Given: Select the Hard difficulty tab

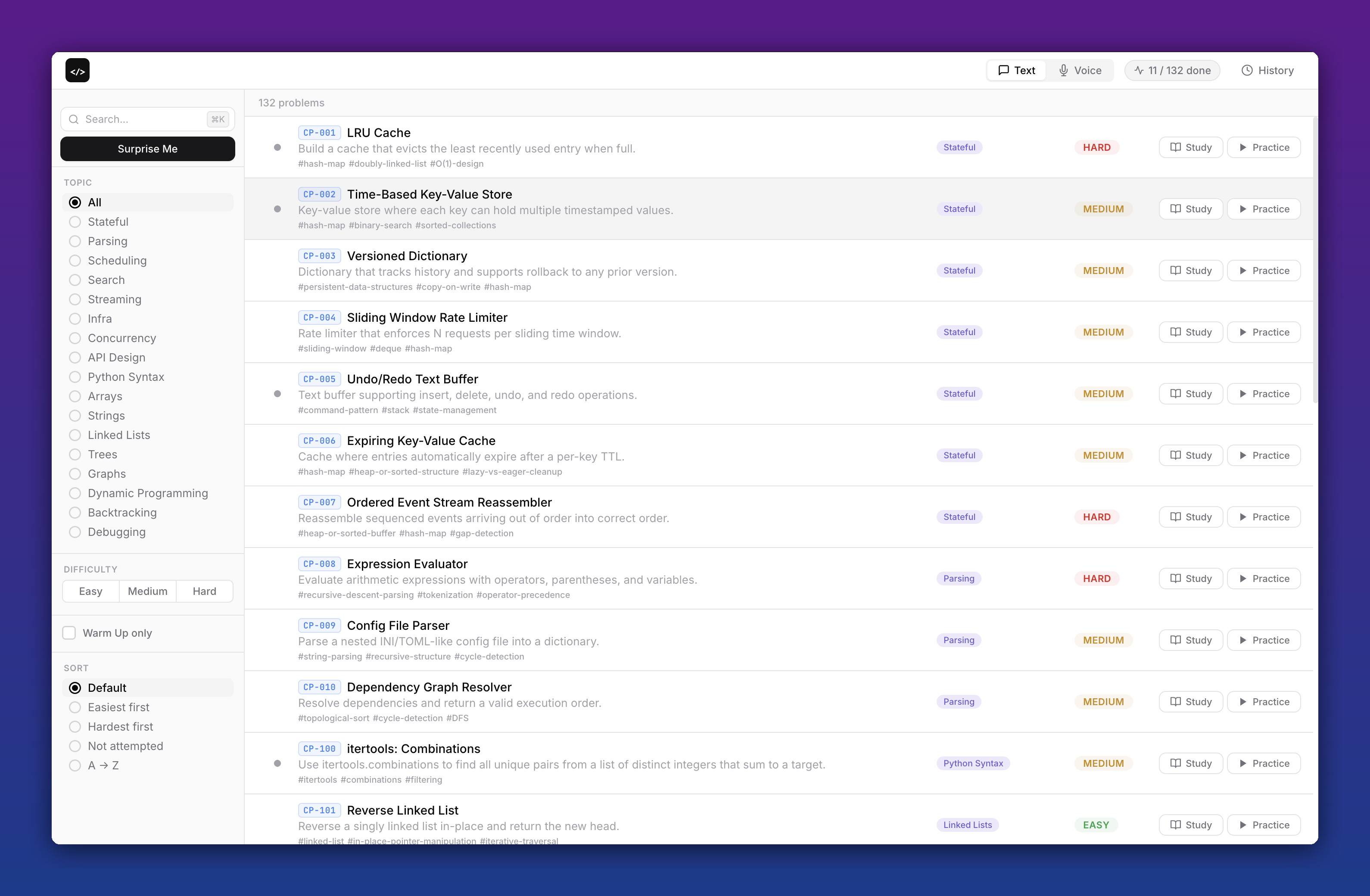Looking at the screenshot, I should click(x=204, y=591).
